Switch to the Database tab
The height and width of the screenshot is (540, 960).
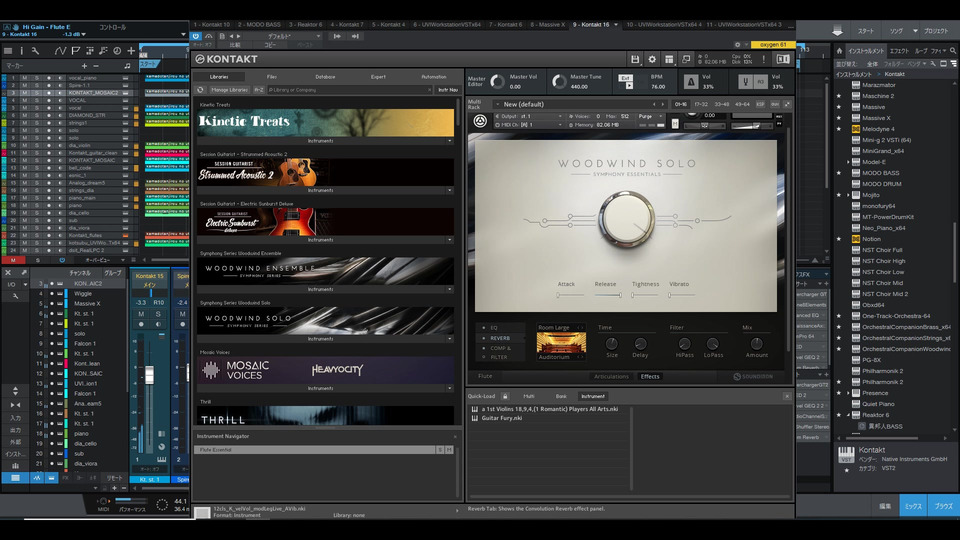coord(325,77)
